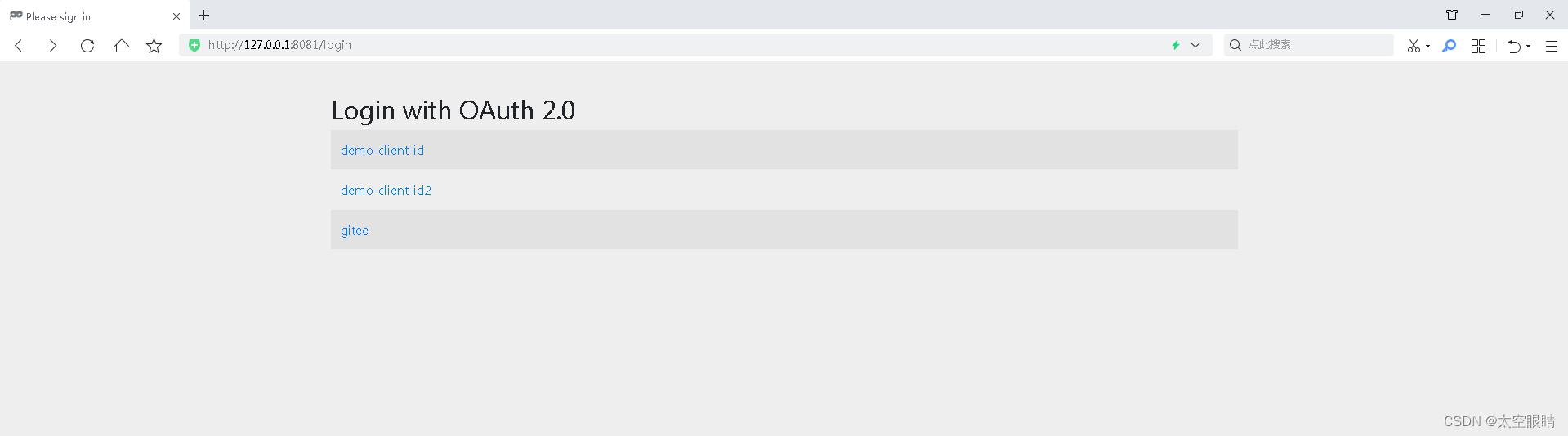Screen dimensions: 1568x436
Task: Click the blue magnifier search icon
Action: pyautogui.click(x=1450, y=46)
